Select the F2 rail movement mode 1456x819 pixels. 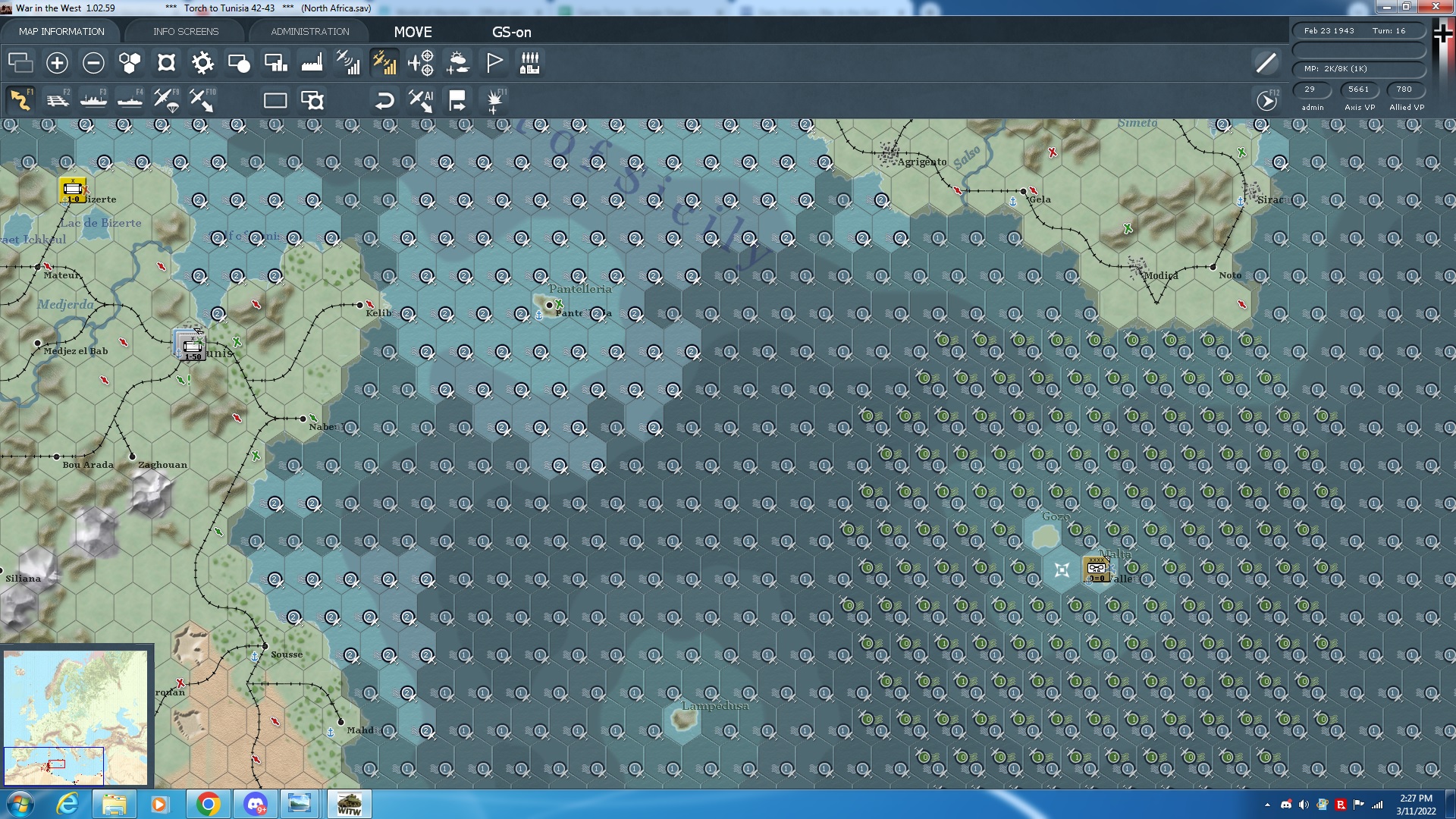tap(58, 100)
